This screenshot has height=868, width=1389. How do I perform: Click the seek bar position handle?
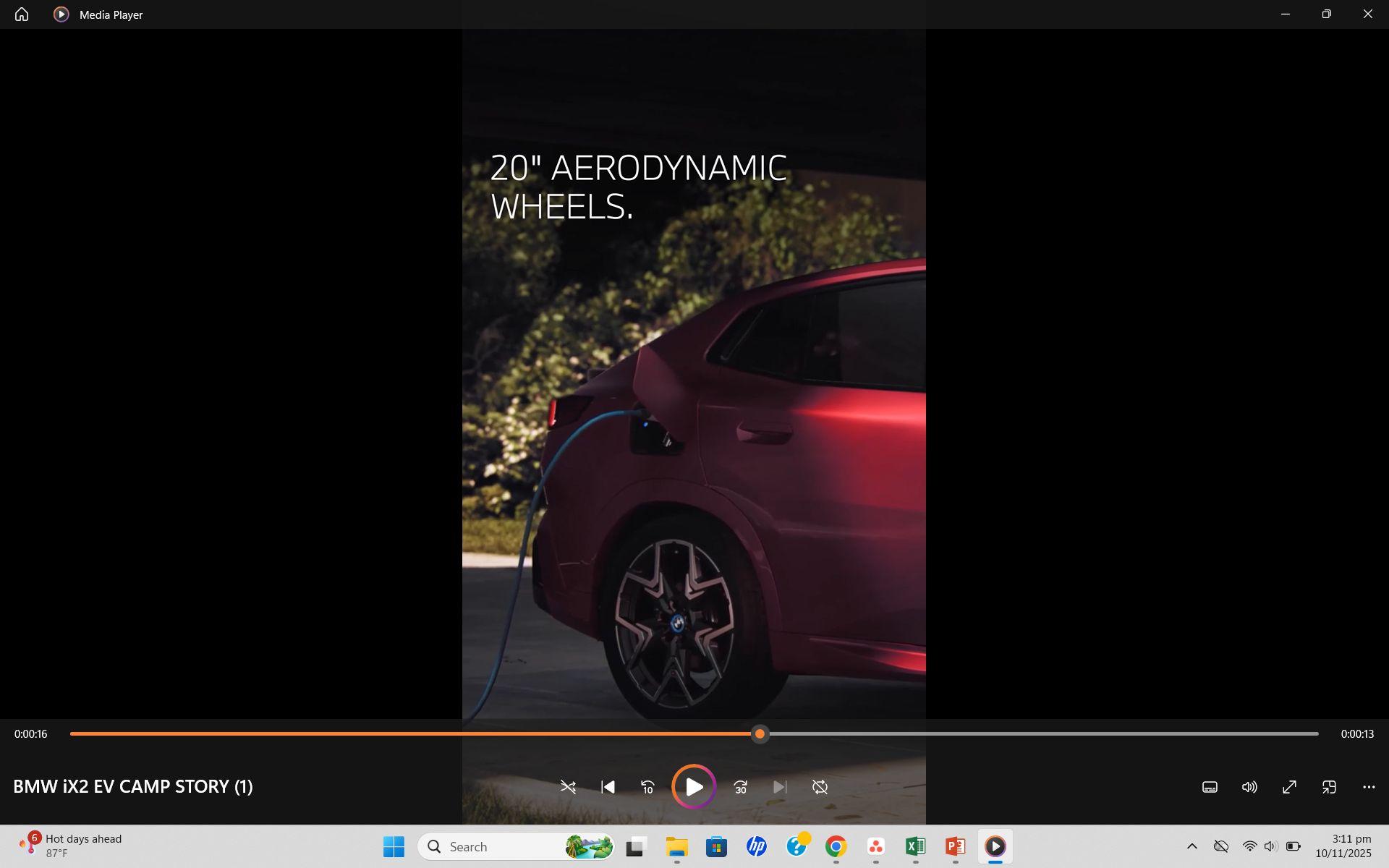click(x=760, y=733)
